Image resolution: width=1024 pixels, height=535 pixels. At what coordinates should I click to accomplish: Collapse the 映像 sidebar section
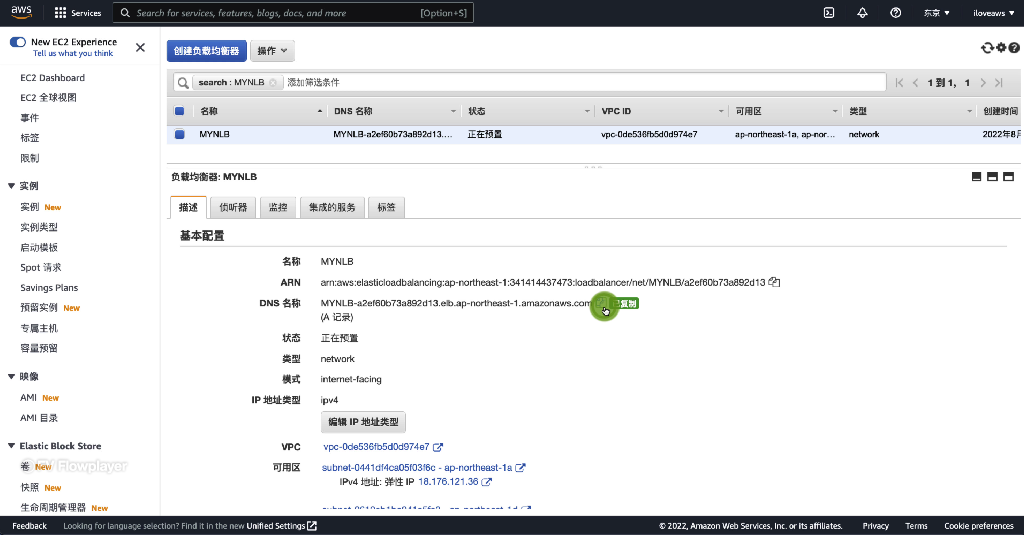tap(11, 376)
